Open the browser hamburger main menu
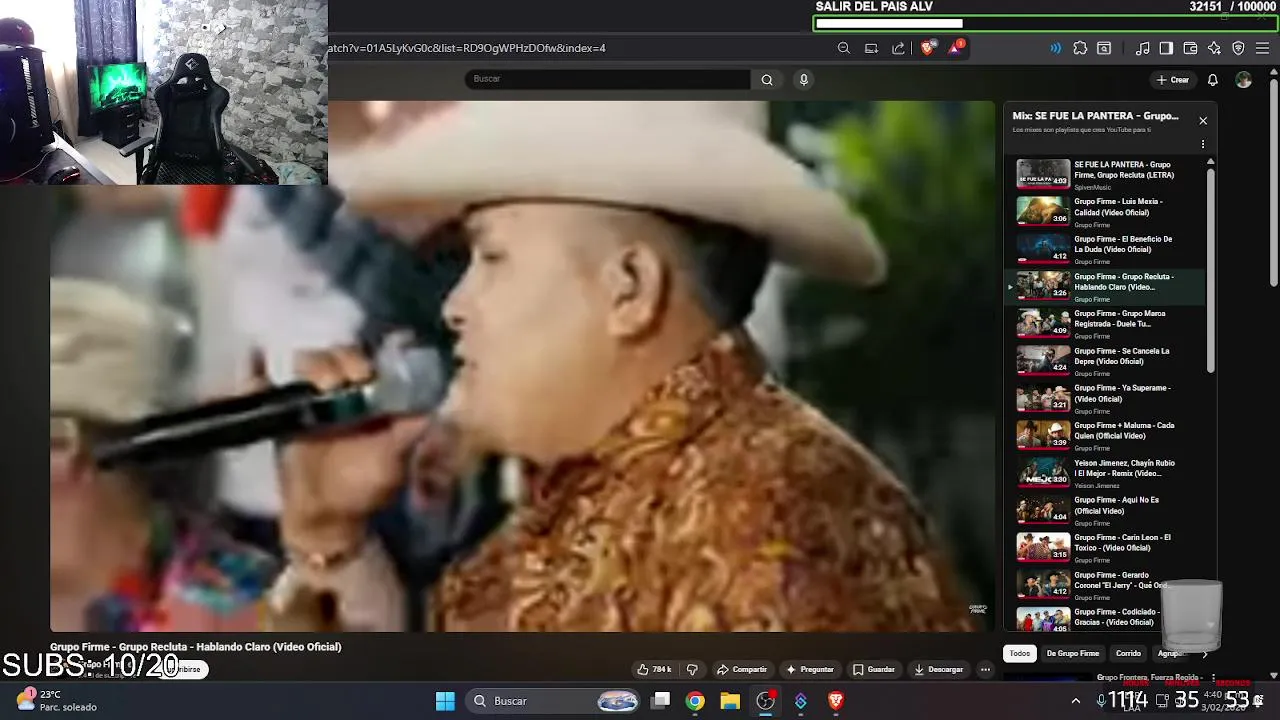 (x=1262, y=48)
